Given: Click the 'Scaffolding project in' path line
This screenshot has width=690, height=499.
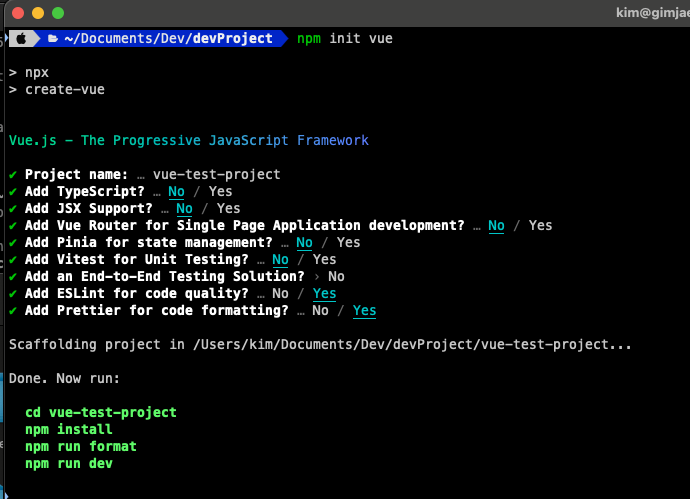Looking at the screenshot, I should click(320, 345).
